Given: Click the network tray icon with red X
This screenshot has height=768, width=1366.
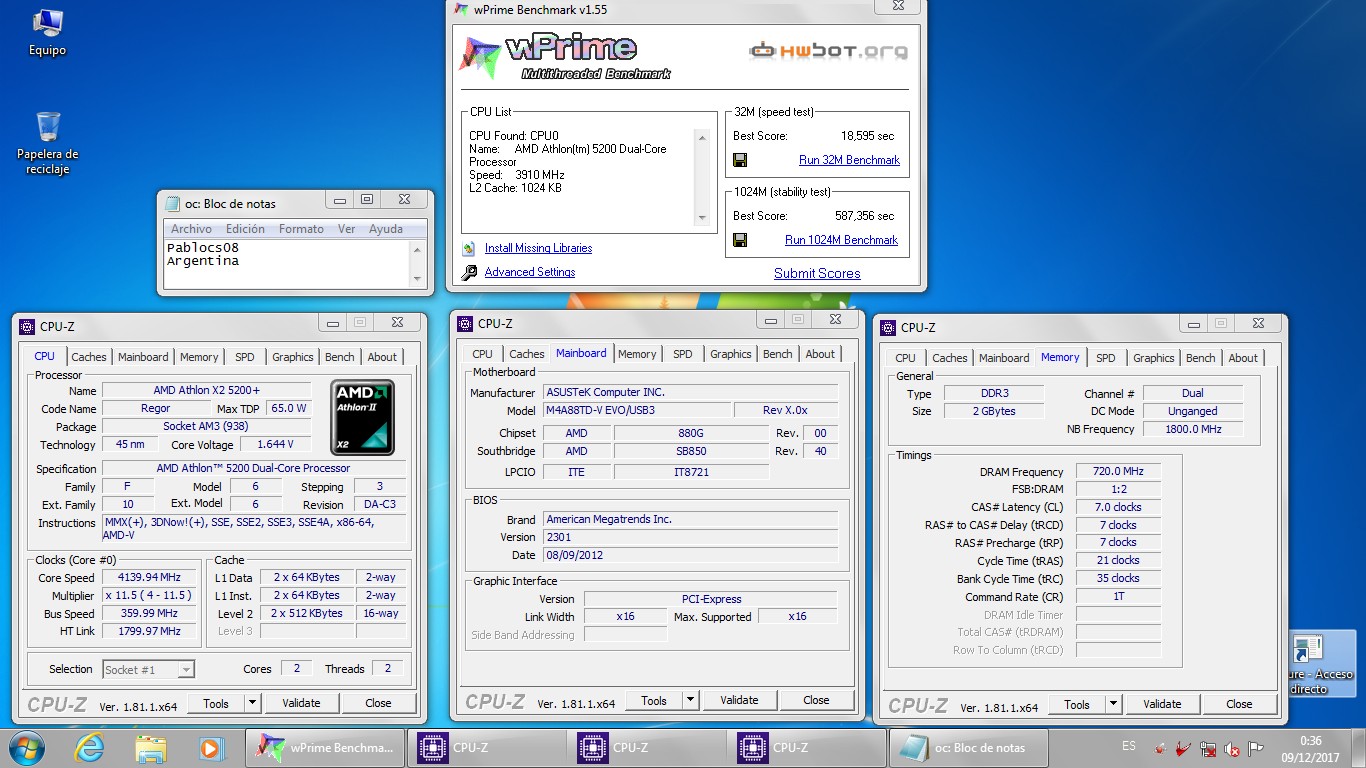Looking at the screenshot, I should (1208, 748).
